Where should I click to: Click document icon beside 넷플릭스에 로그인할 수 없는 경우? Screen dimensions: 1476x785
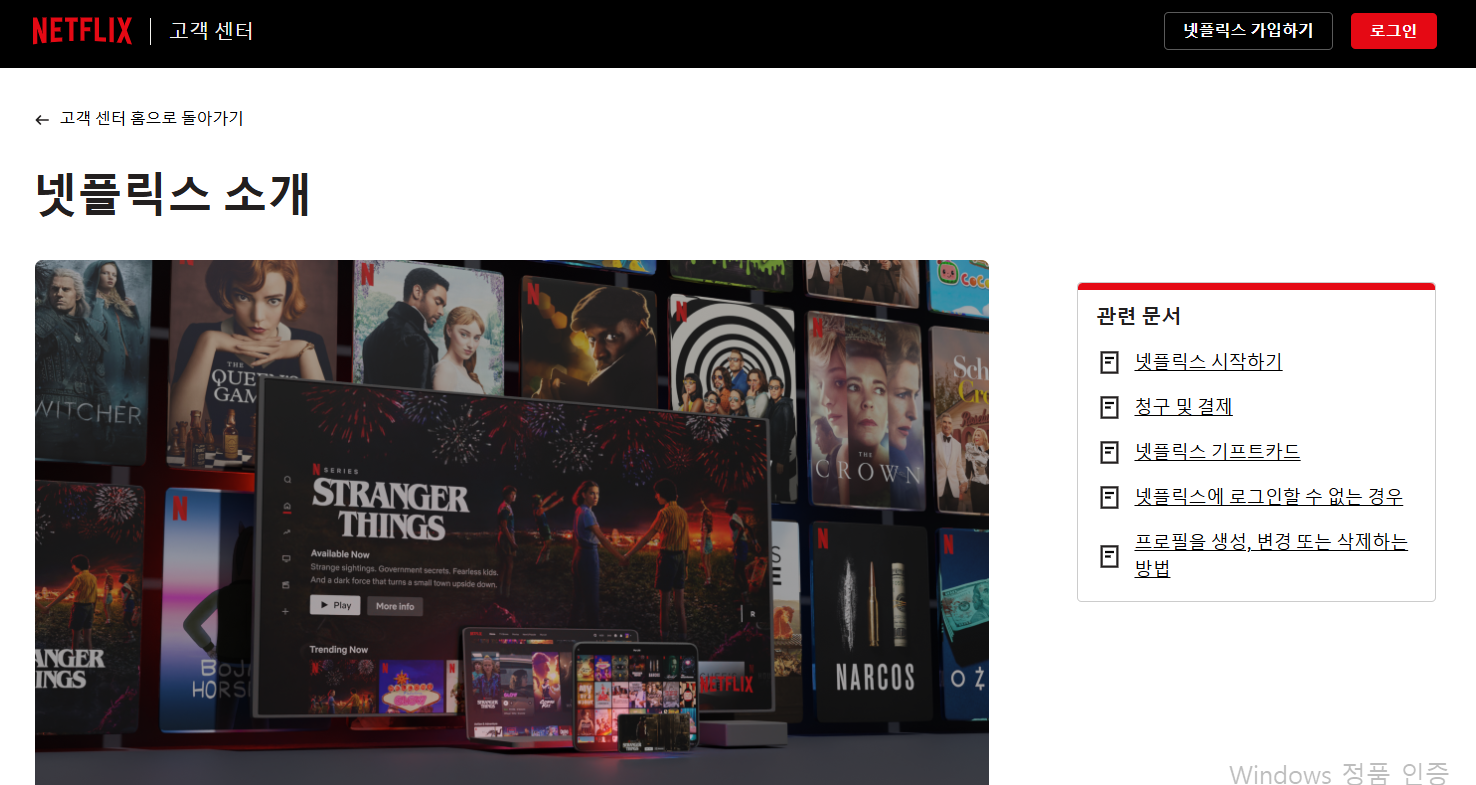click(x=1109, y=497)
